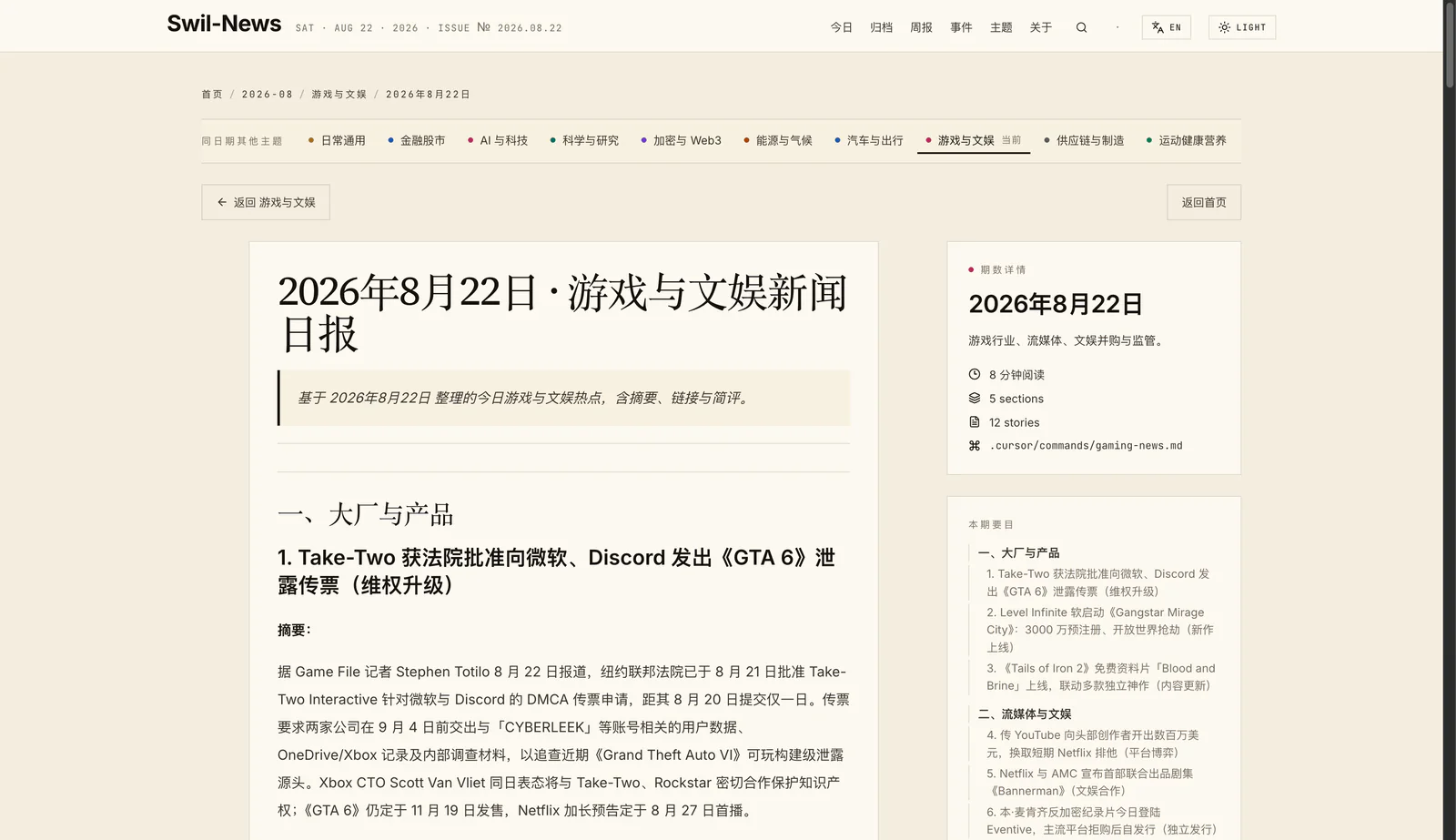Open the AI 与科技 topic tab
The width and height of the screenshot is (1456, 840).
pyautogui.click(x=498, y=140)
